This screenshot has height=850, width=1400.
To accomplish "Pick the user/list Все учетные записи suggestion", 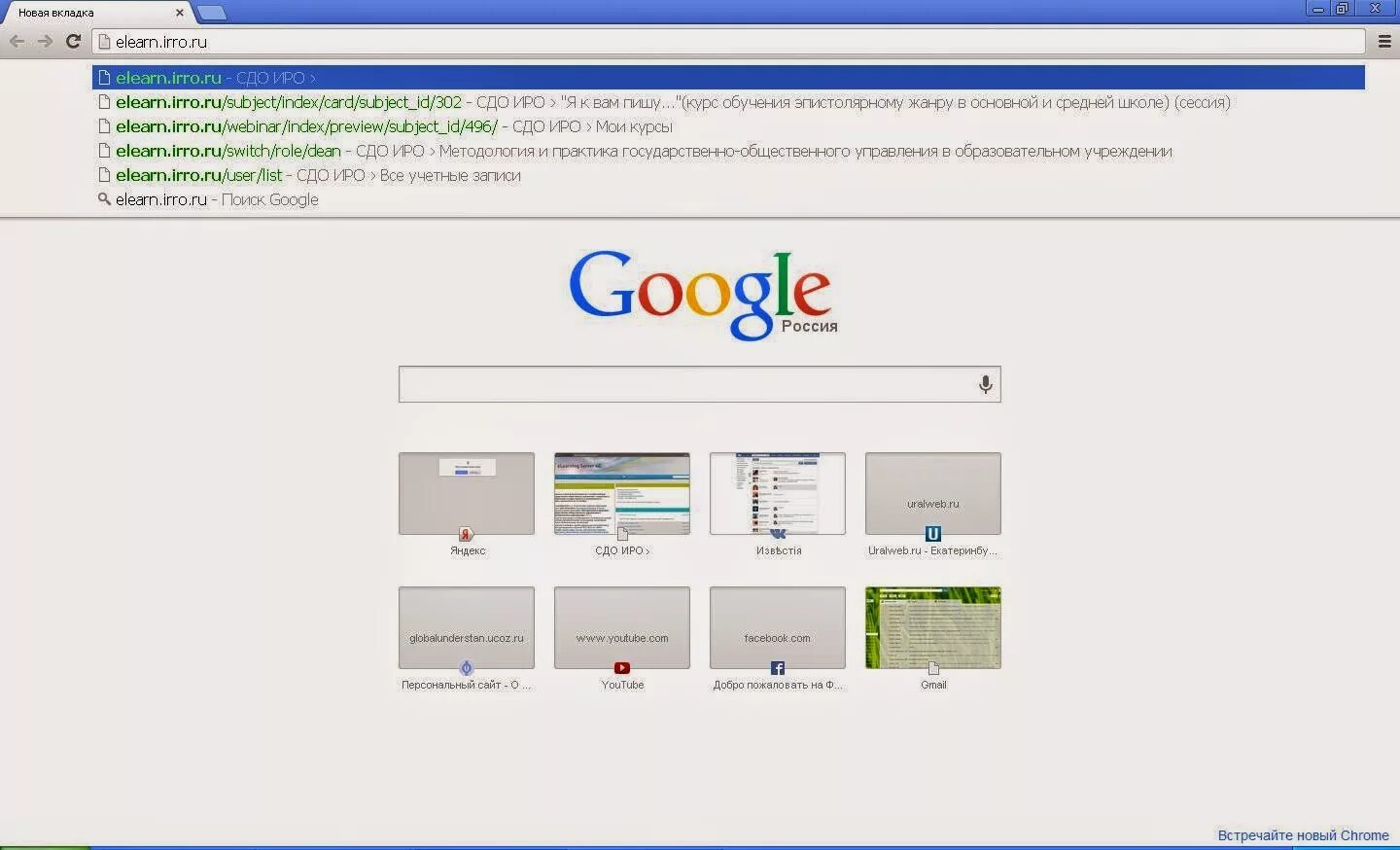I will pyautogui.click(x=728, y=175).
